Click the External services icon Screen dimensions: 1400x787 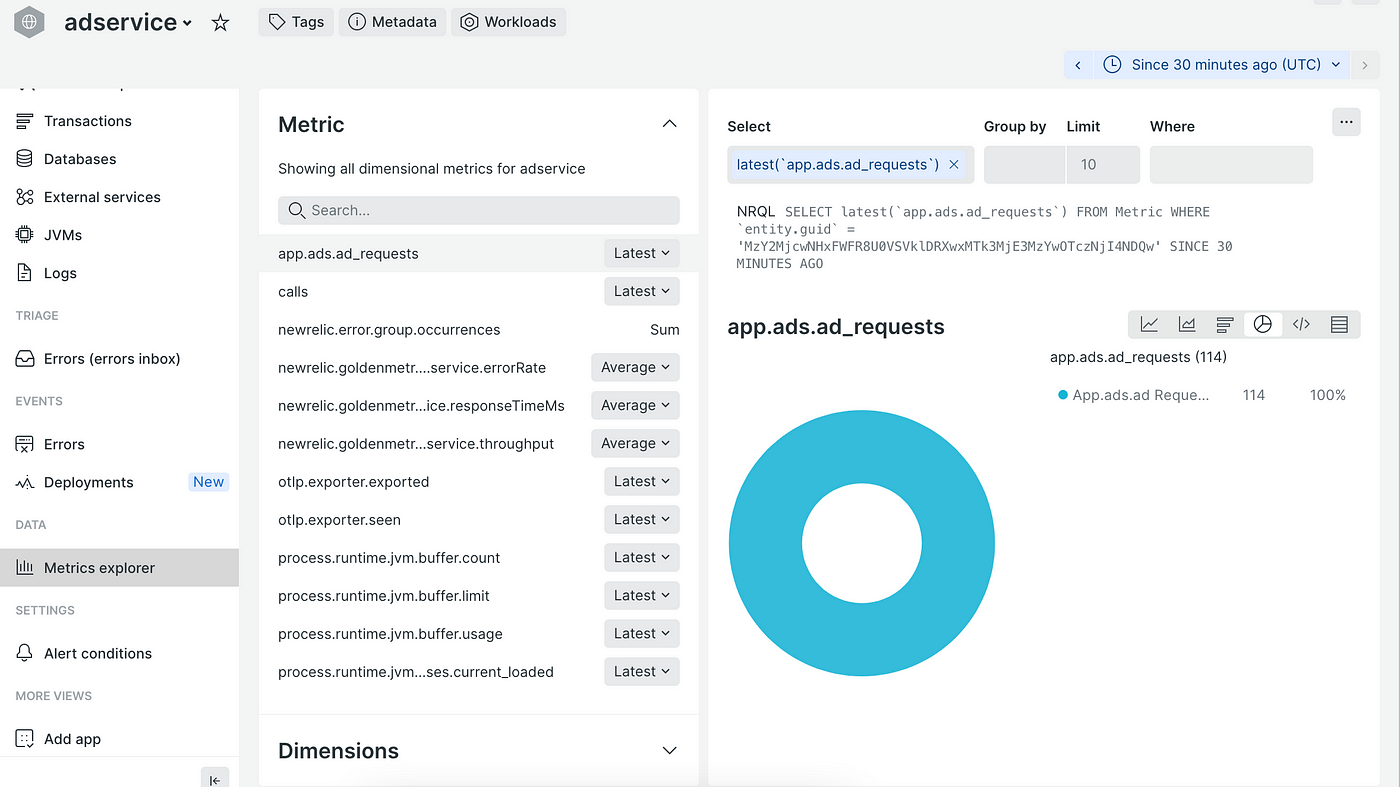tap(25, 197)
